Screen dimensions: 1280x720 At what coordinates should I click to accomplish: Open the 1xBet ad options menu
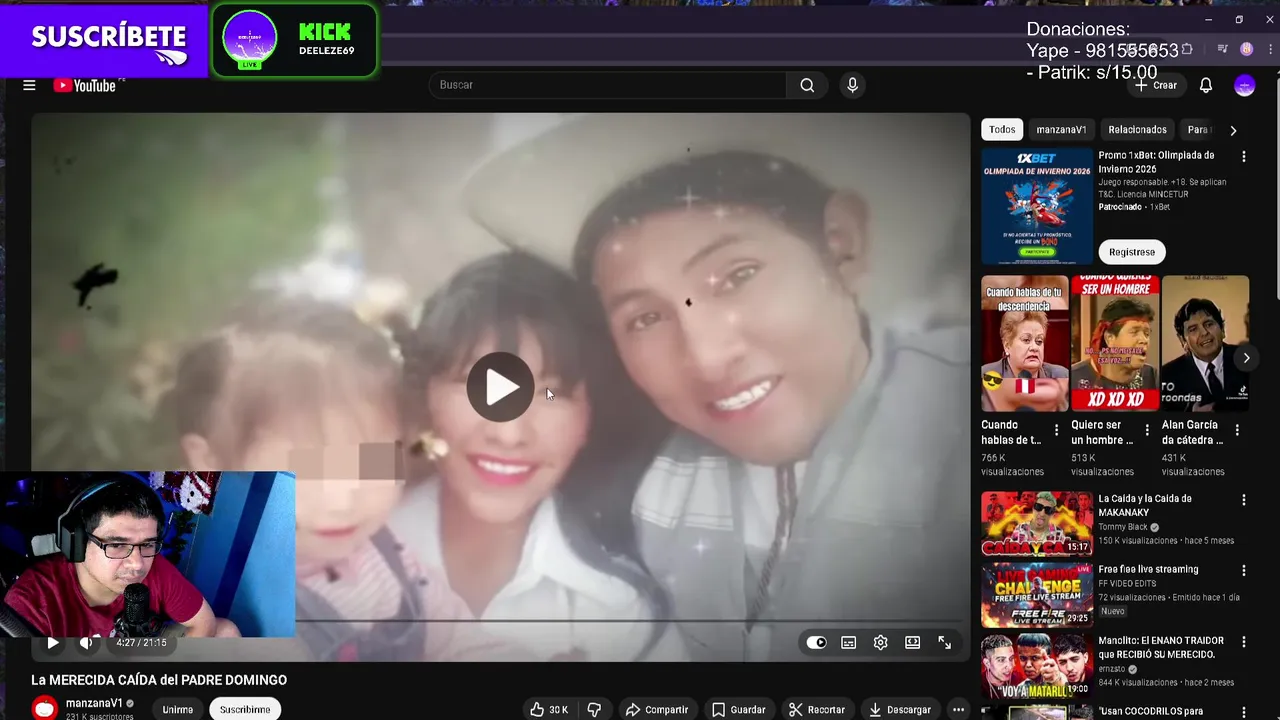pyautogui.click(x=1244, y=157)
